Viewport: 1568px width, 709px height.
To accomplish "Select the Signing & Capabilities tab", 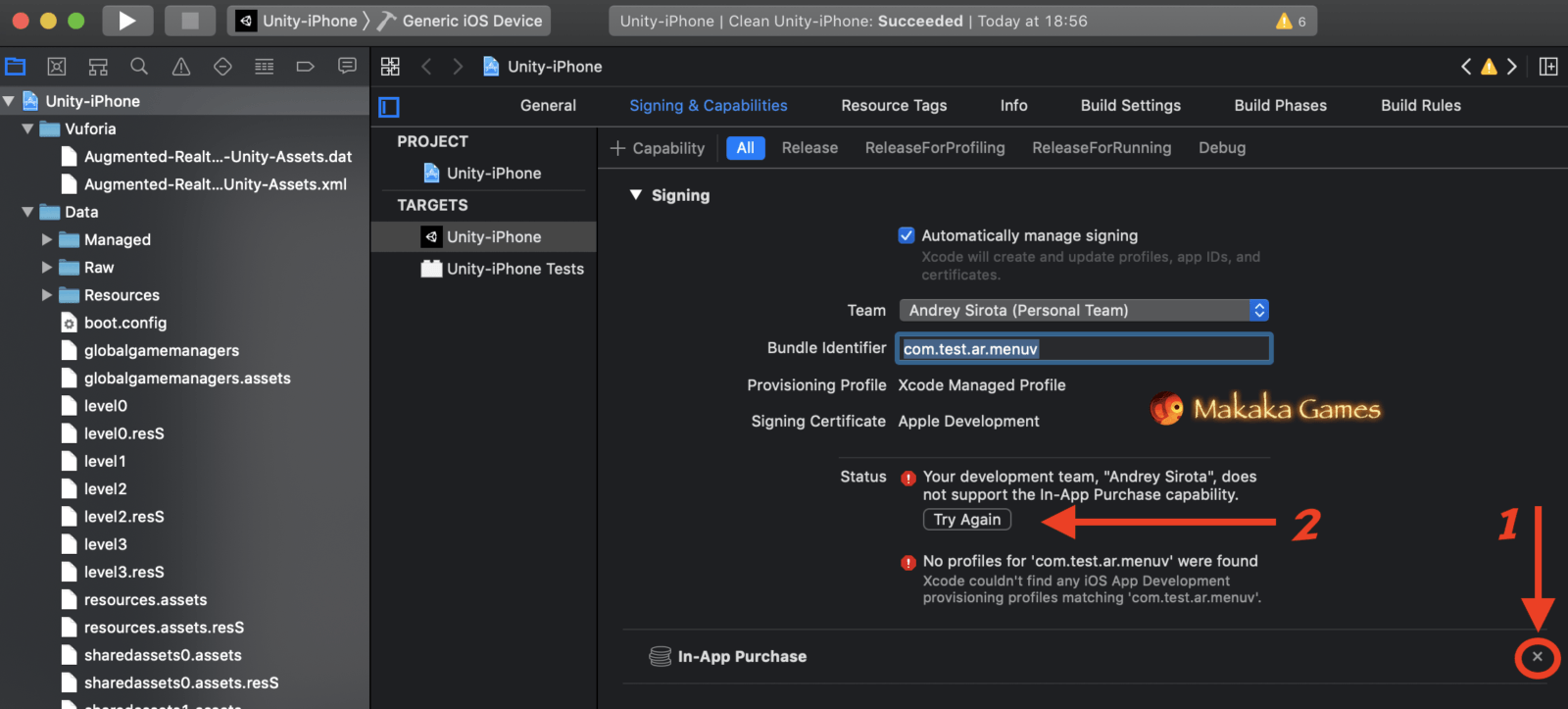I will click(708, 105).
